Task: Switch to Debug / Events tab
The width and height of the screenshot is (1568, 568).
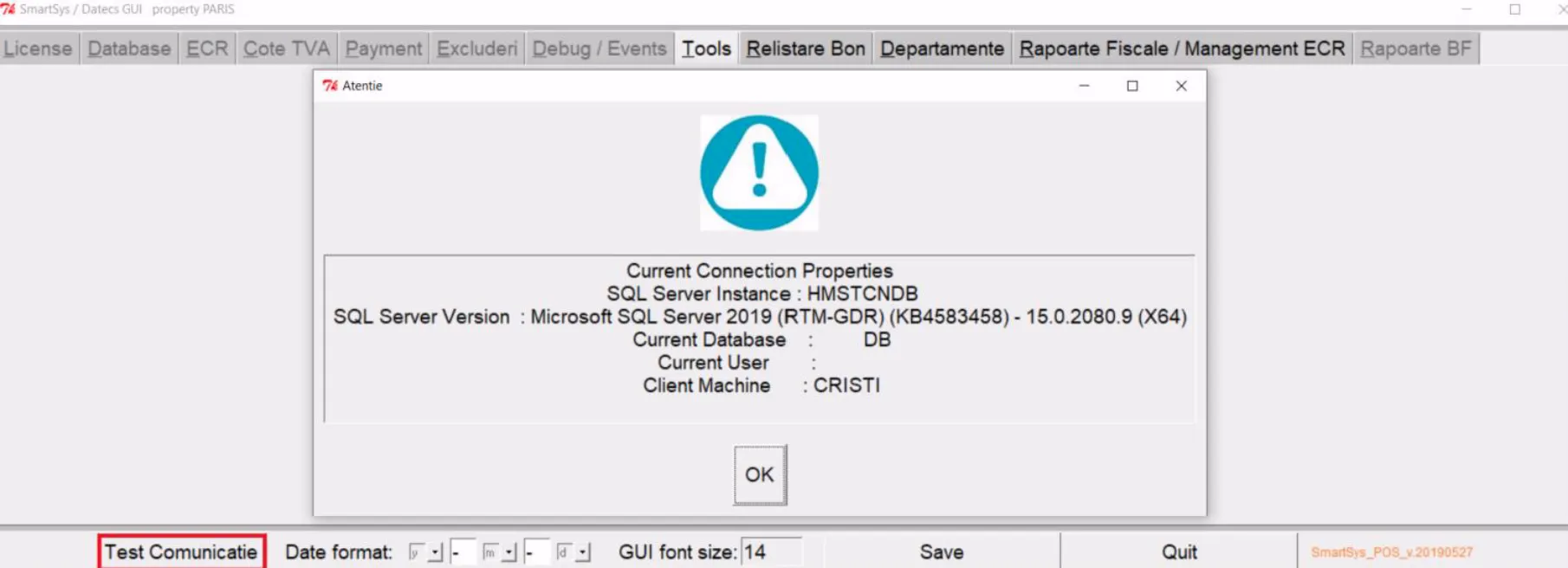Action: coord(599,48)
